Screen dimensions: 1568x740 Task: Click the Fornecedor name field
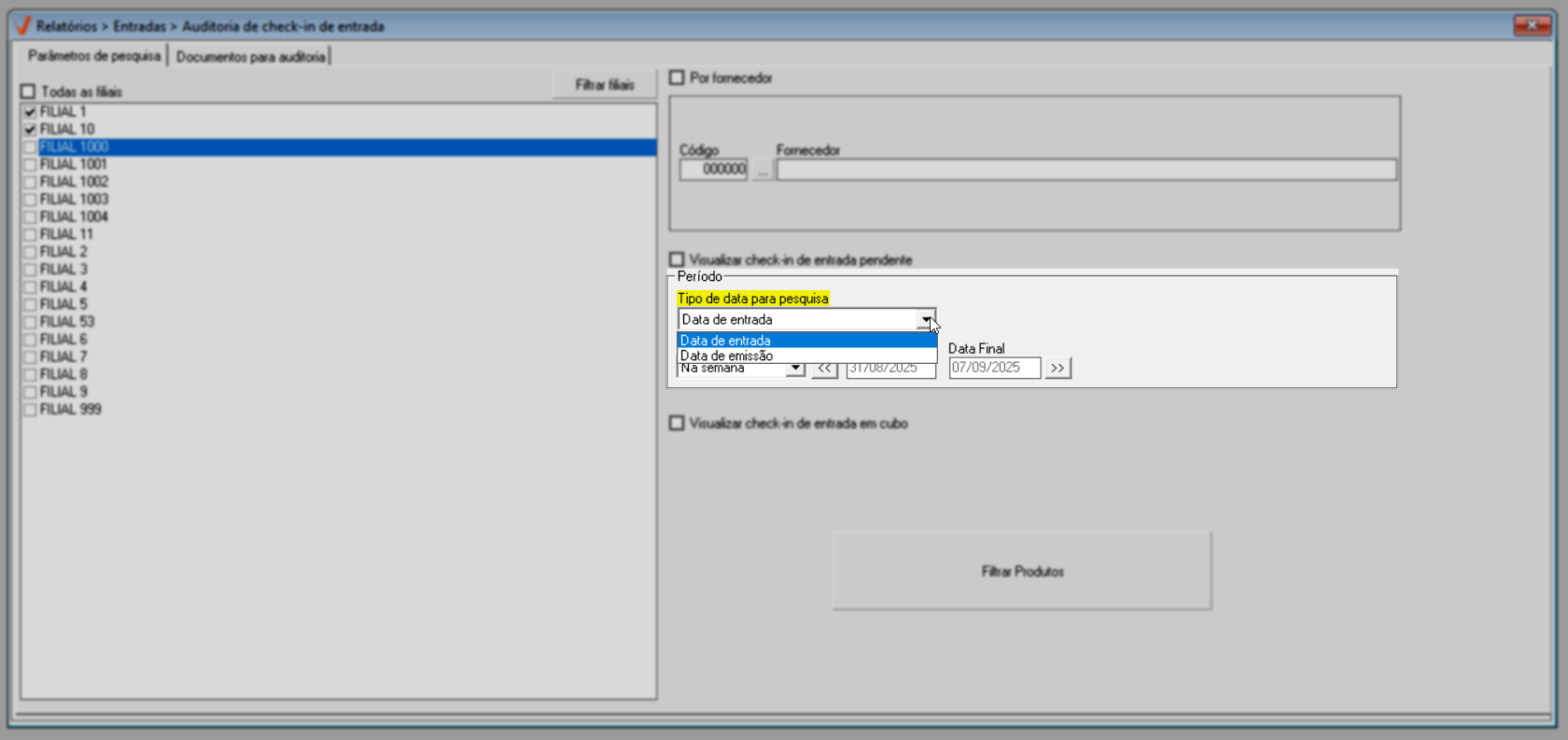(1086, 169)
